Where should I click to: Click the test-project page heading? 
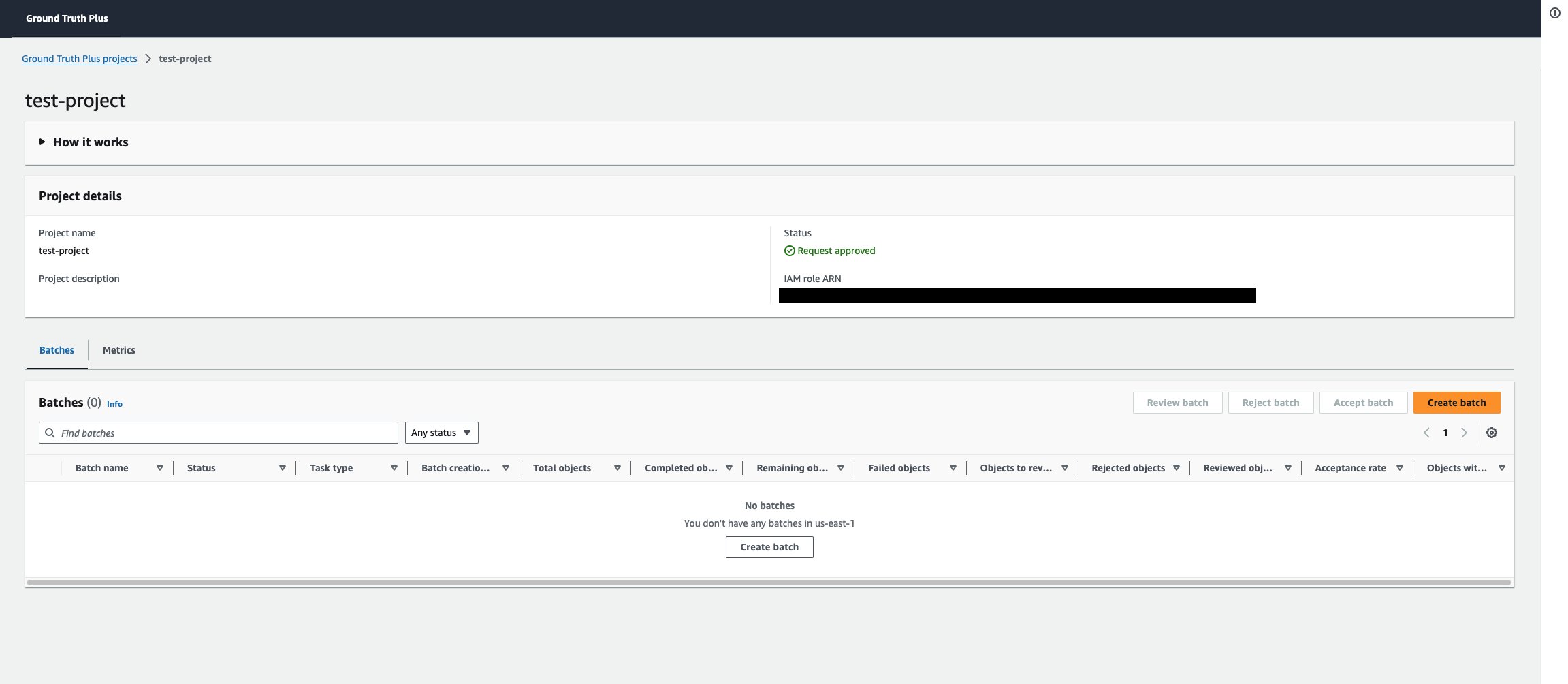pos(76,100)
